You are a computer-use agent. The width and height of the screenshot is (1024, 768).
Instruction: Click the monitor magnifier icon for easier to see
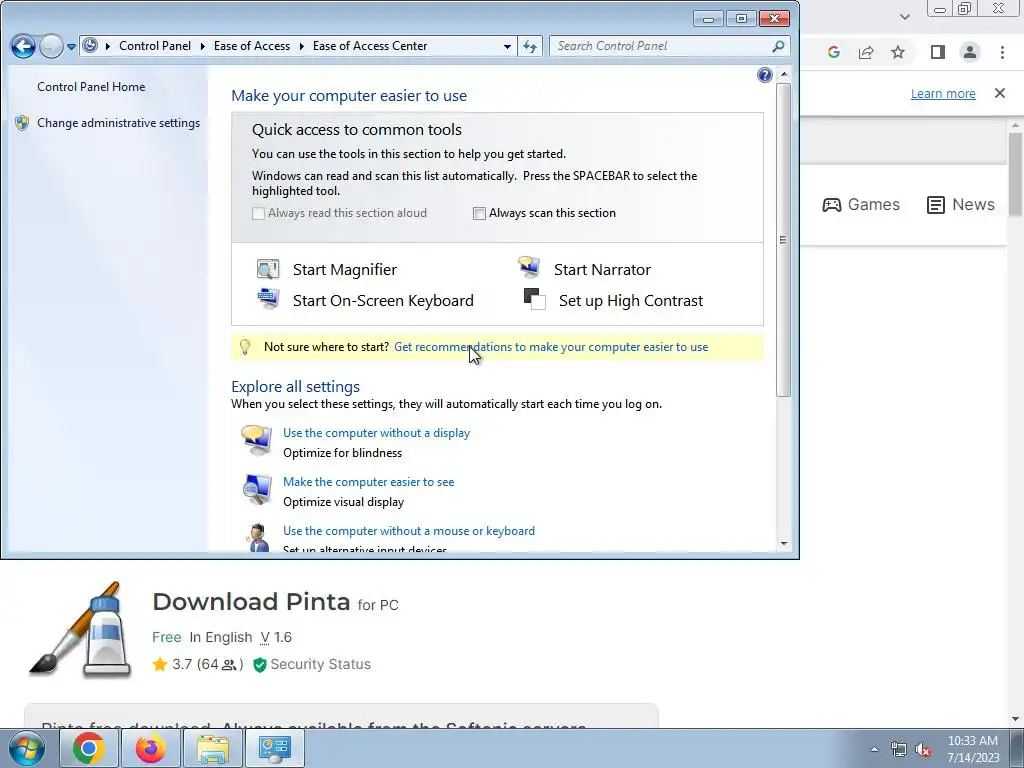(x=257, y=489)
